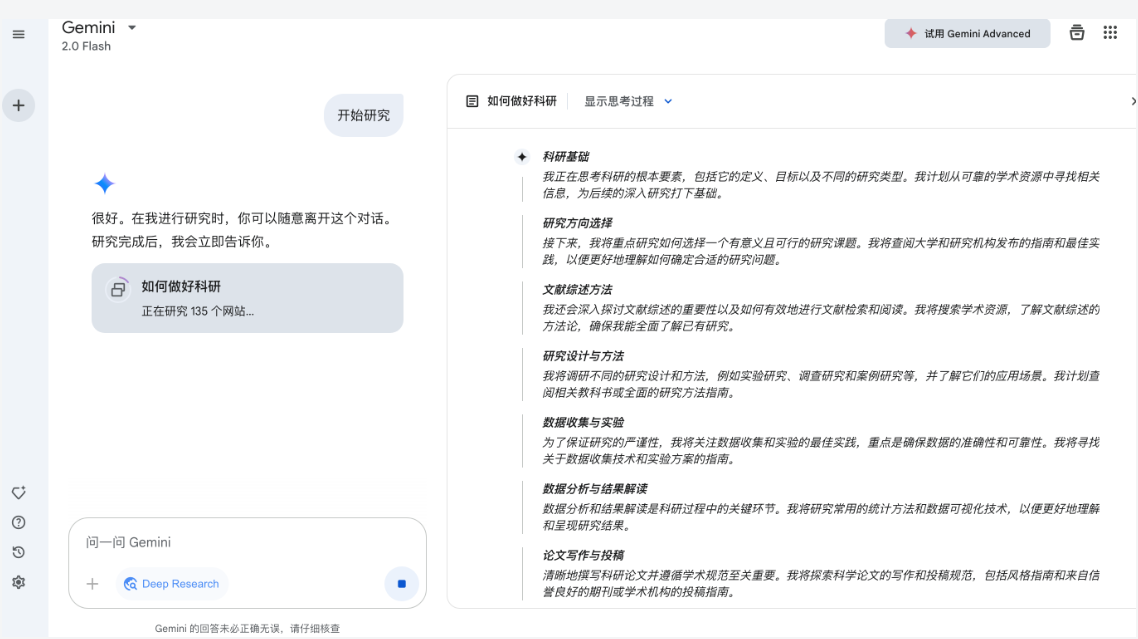Click the paragraph starting 我正在思考科研的根本要素
Image resolution: width=1138 pixels, height=639 pixels.
click(x=821, y=185)
